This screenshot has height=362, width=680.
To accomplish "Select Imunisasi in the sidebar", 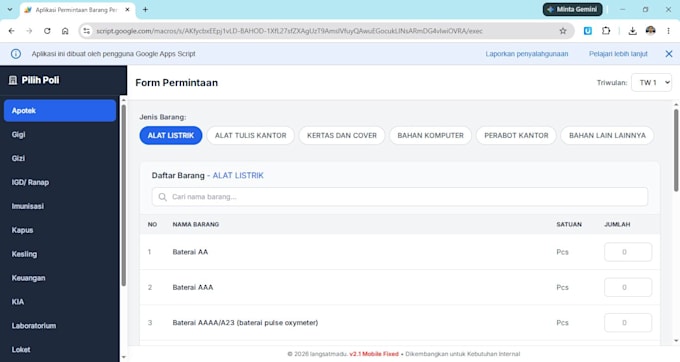I will [60, 206].
